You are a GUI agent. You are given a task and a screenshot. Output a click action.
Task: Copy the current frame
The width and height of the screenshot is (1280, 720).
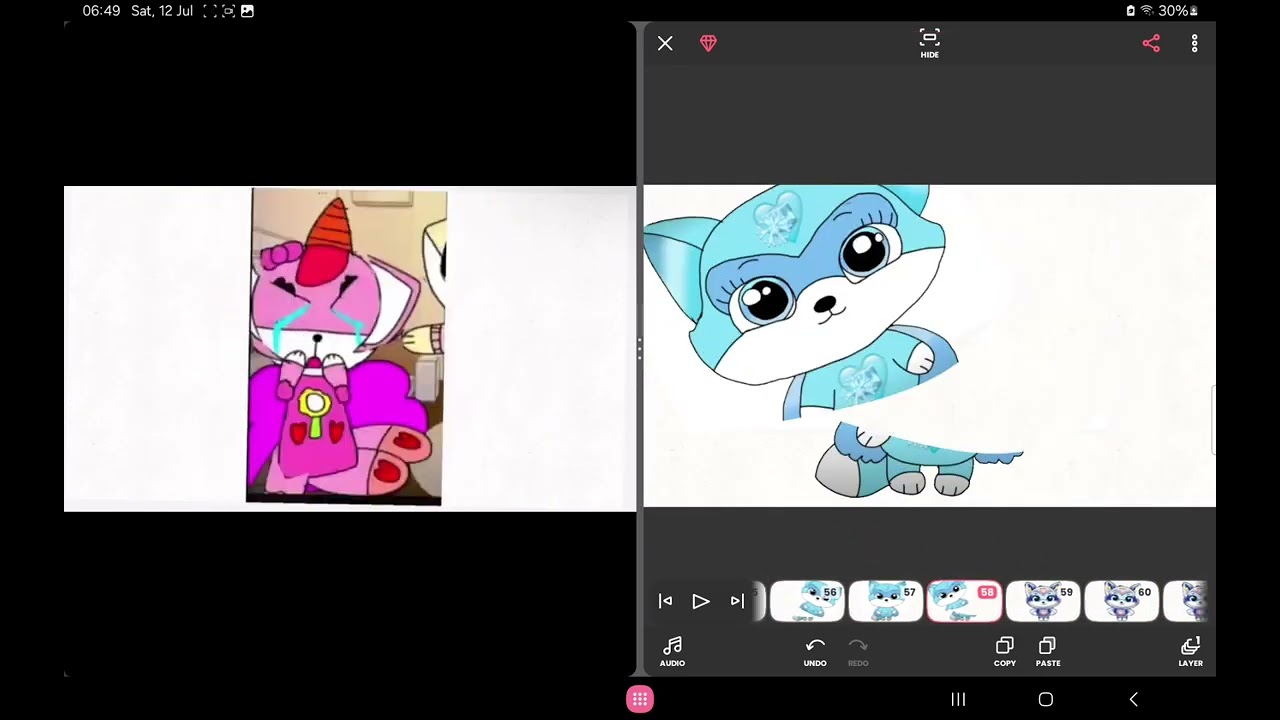(x=1005, y=651)
